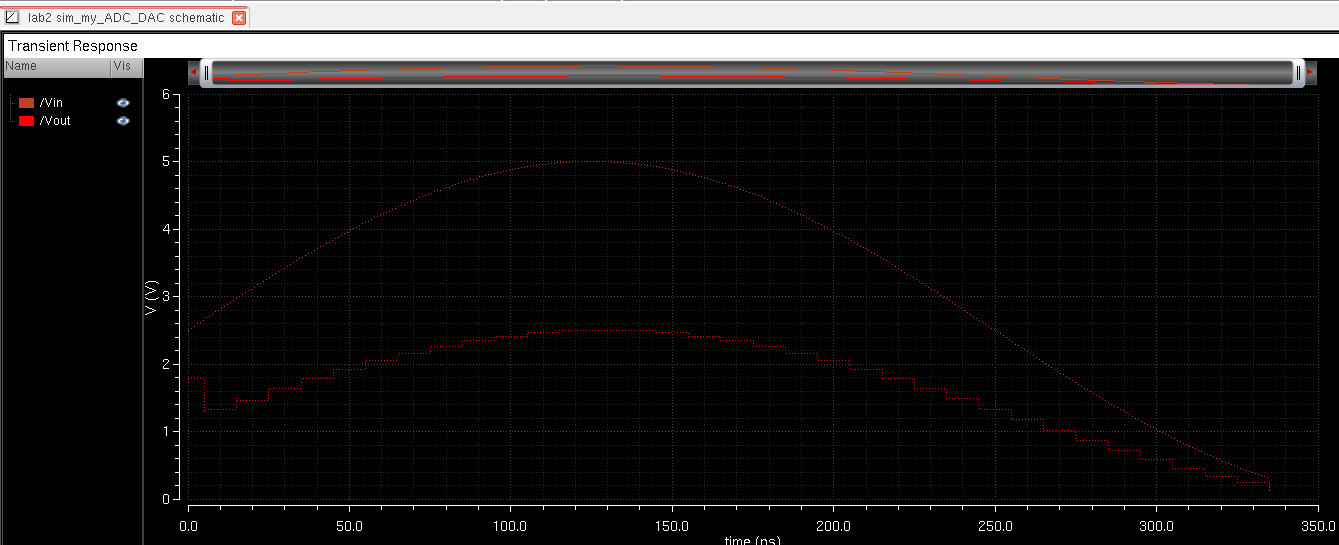Select the Transient Response title
This screenshot has width=1339, height=545.
(x=73, y=46)
